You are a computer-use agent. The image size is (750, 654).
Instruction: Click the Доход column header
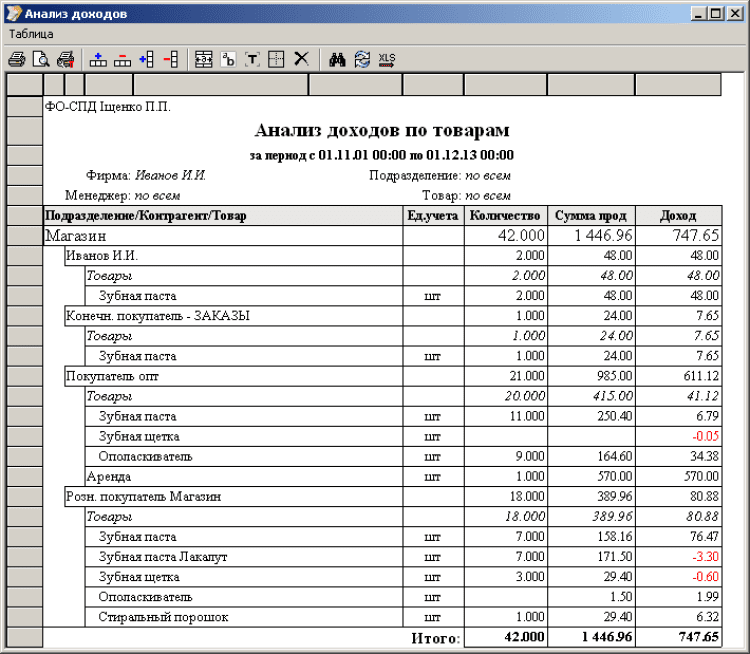click(678, 216)
